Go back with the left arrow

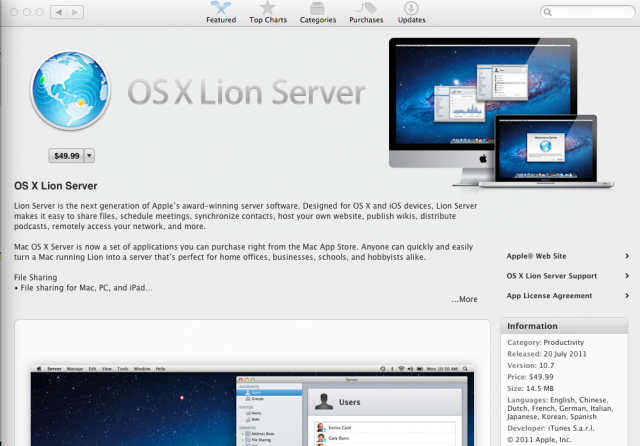(59, 12)
